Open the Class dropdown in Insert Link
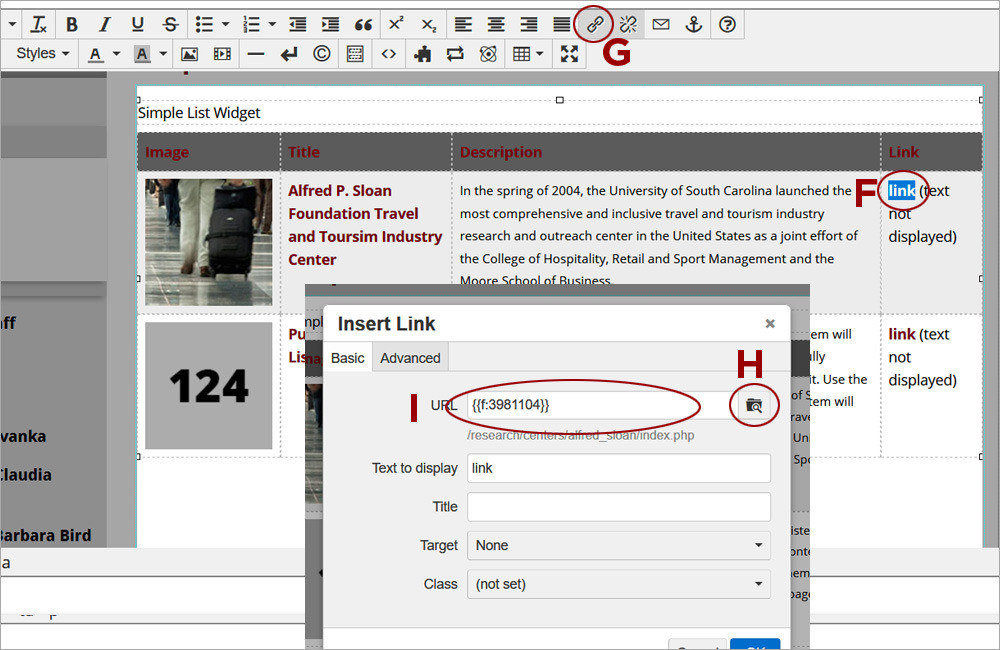1000x650 pixels. click(618, 584)
